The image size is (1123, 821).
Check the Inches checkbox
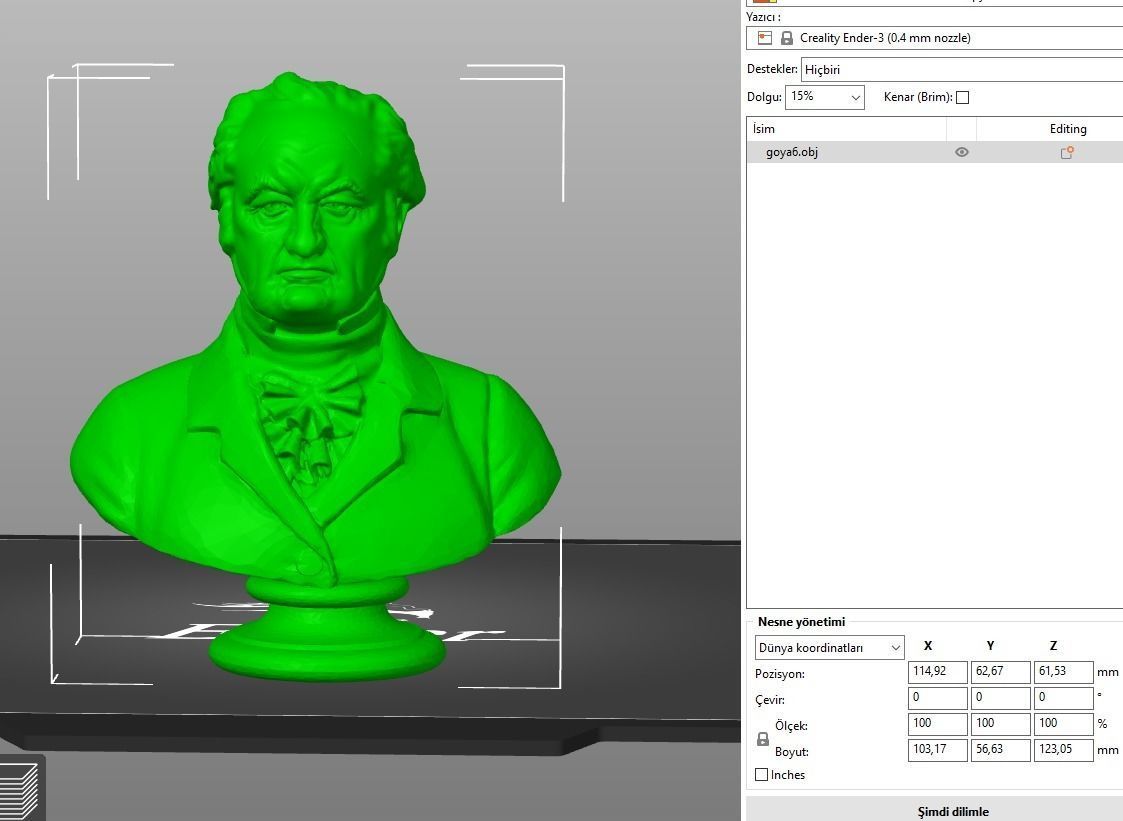[x=761, y=774]
